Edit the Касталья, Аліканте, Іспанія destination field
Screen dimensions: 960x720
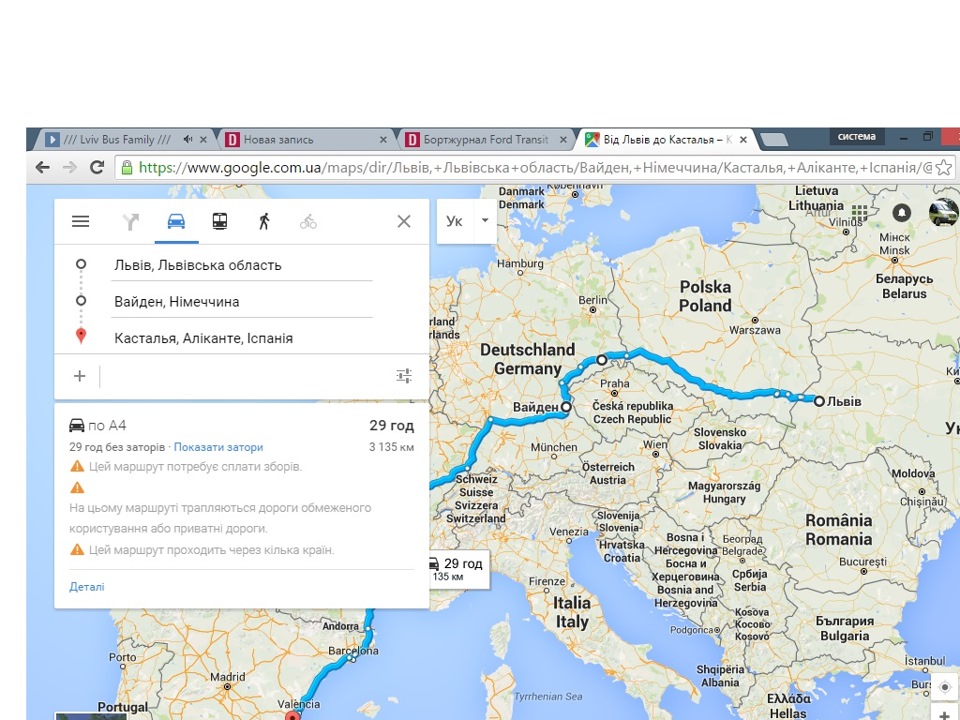tap(242, 338)
